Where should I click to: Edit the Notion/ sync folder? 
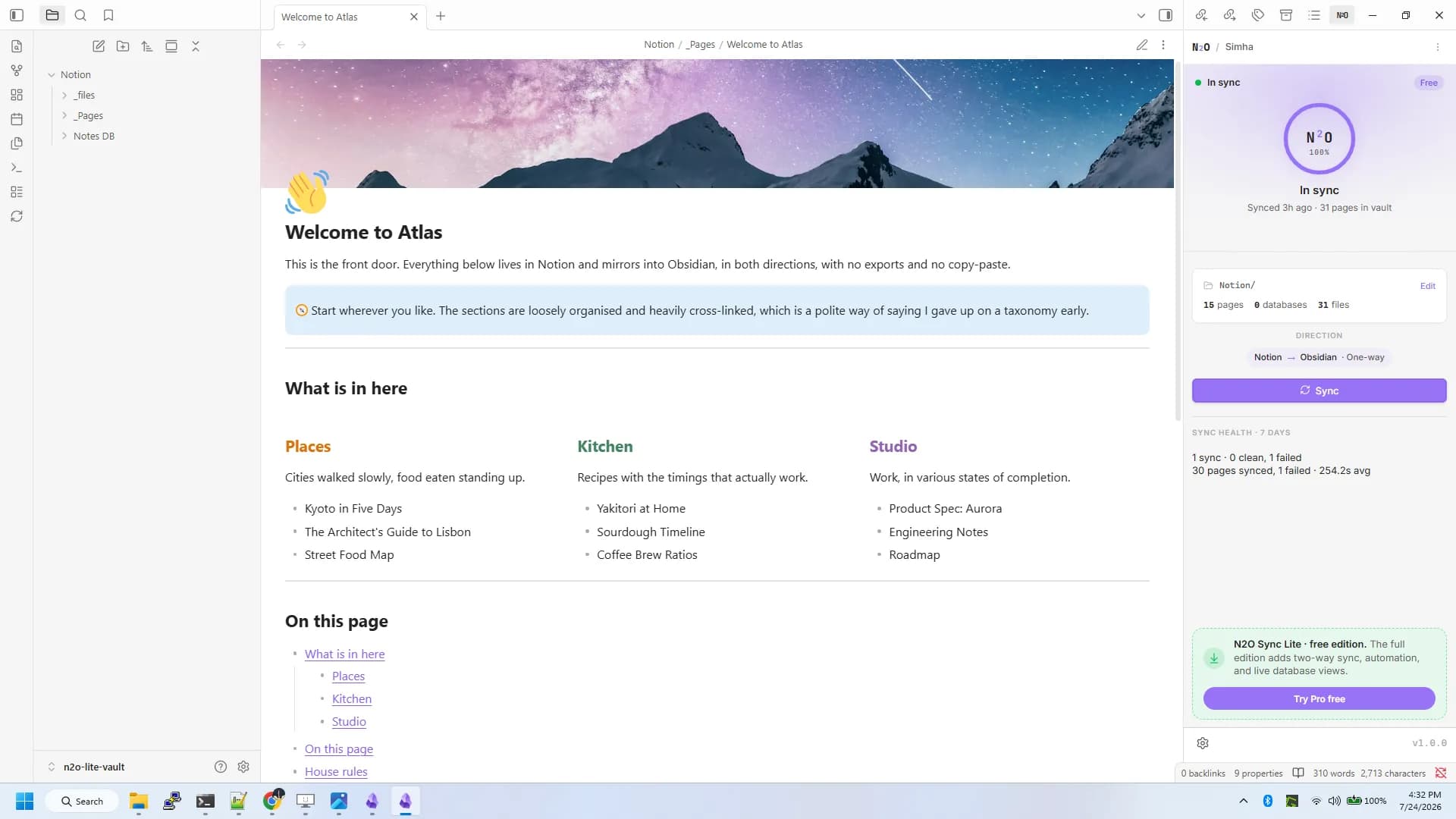point(1428,286)
